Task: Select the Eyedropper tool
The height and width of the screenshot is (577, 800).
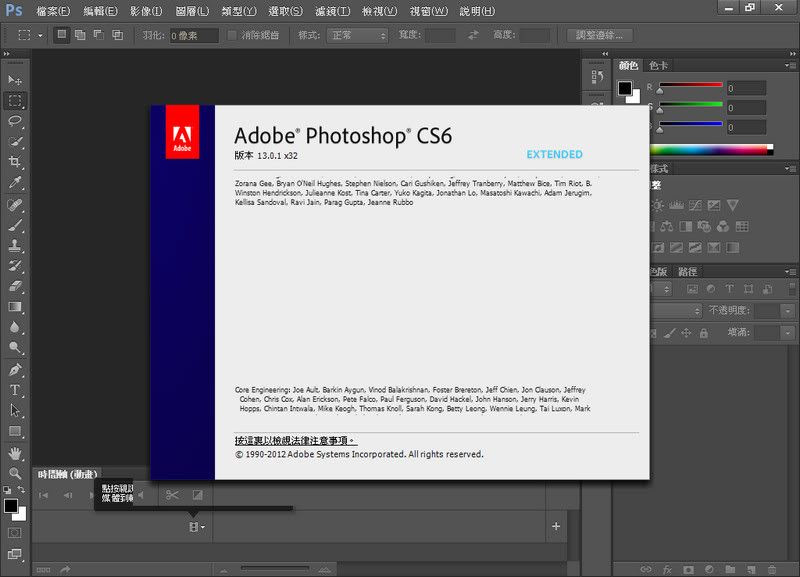Action: [15, 182]
